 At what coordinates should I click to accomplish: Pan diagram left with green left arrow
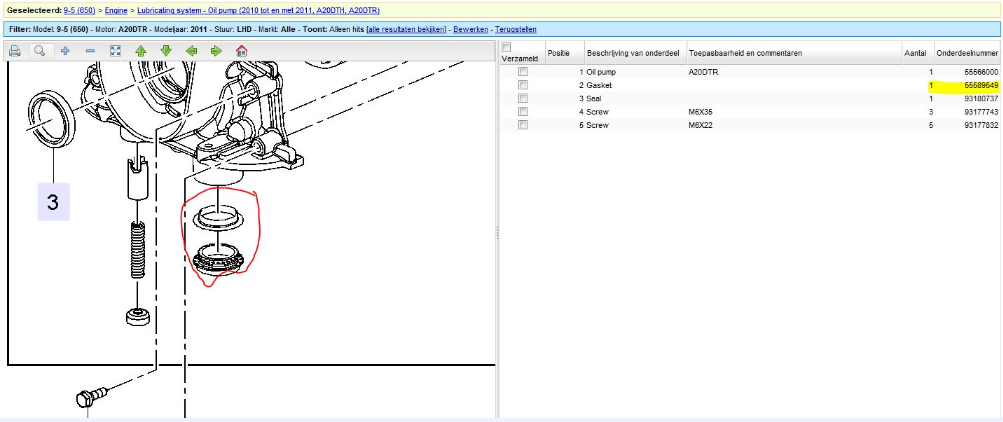click(191, 50)
